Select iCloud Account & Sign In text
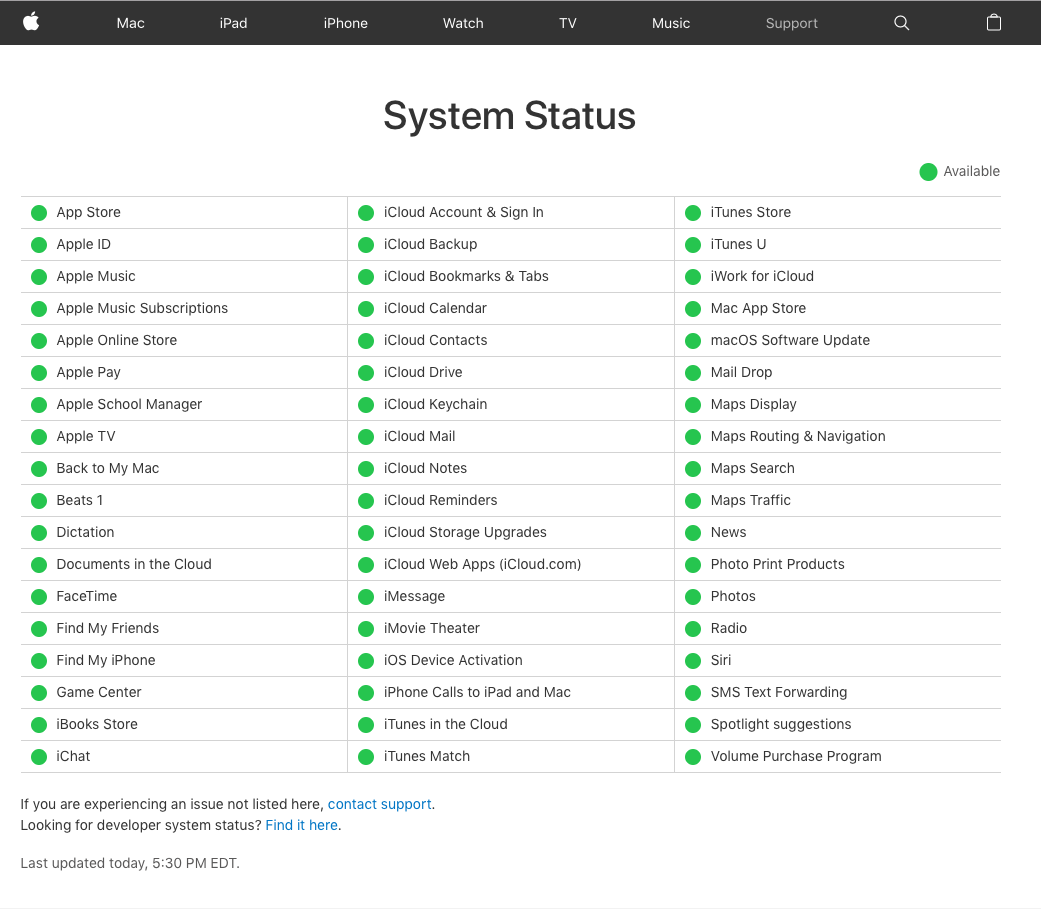This screenshot has height=909, width=1041. (463, 212)
